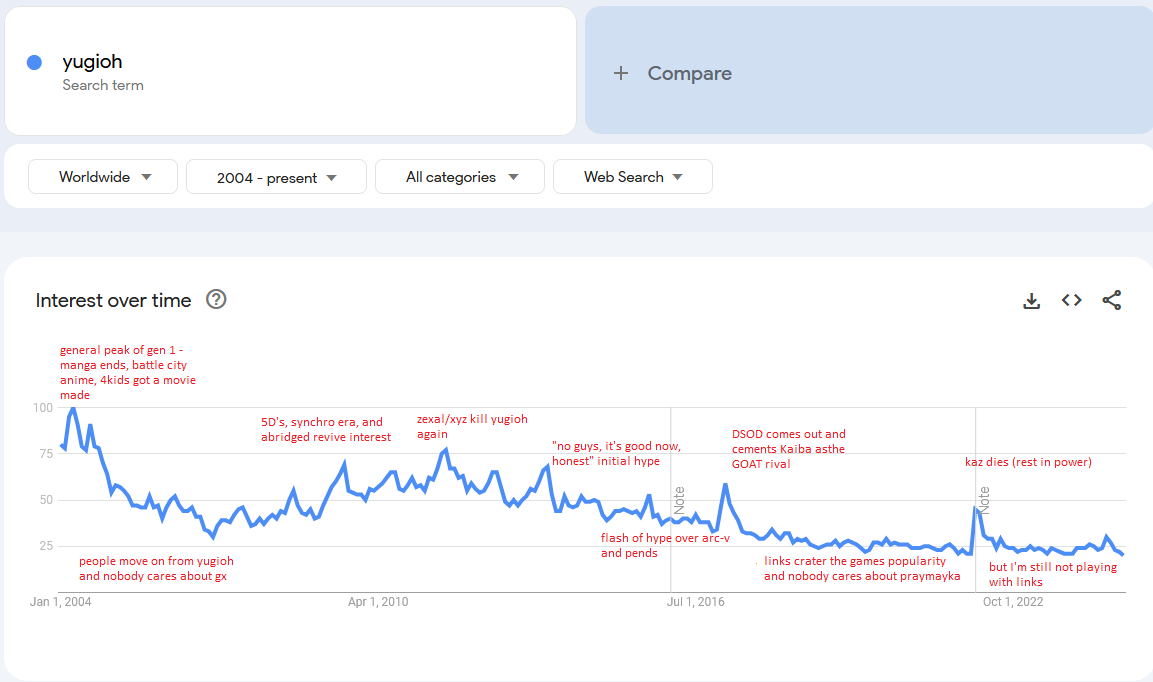Edit the yugioh search term field
The image size is (1153, 682).
pos(290,71)
